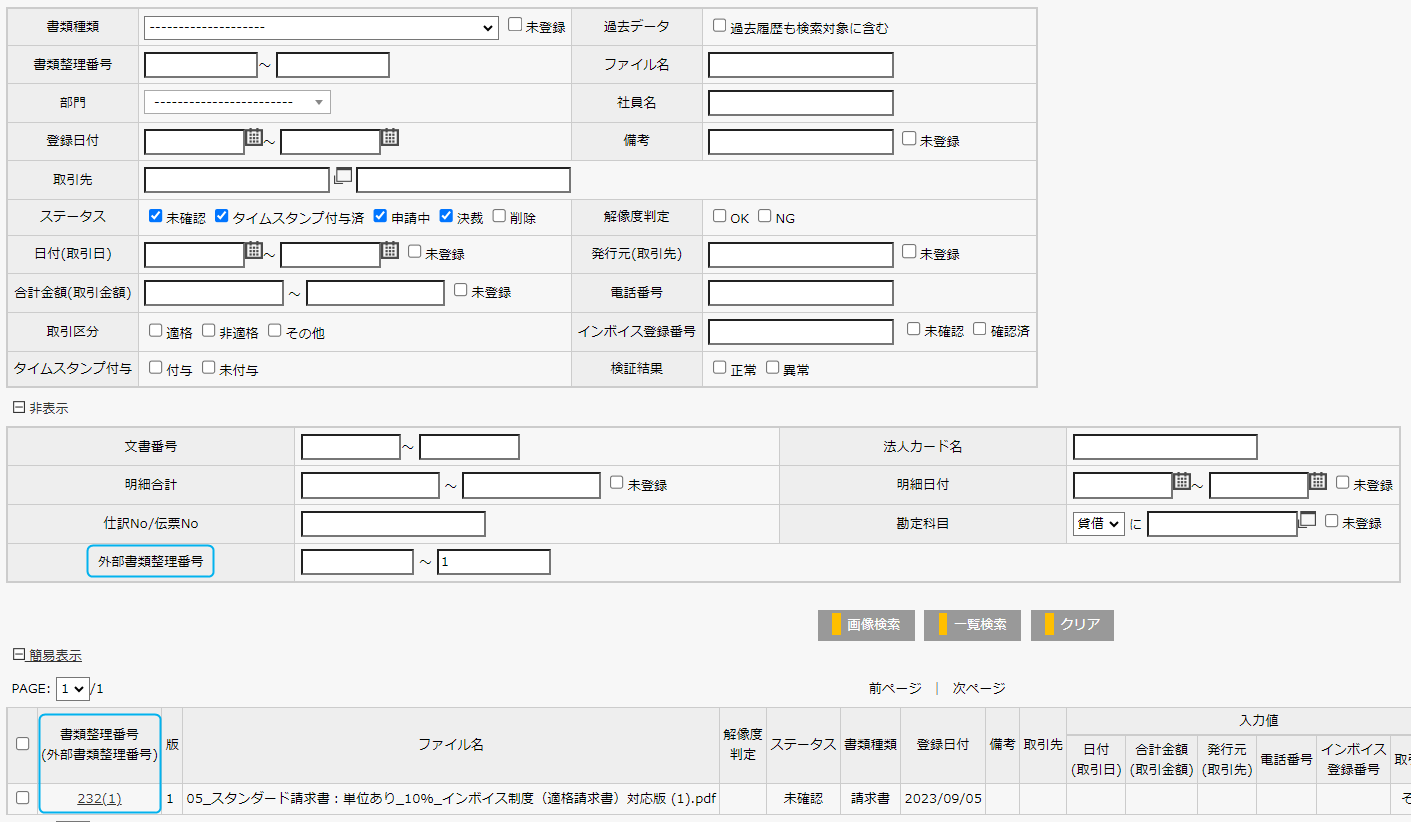Check 適格 under 取引区分

pyautogui.click(x=156, y=330)
